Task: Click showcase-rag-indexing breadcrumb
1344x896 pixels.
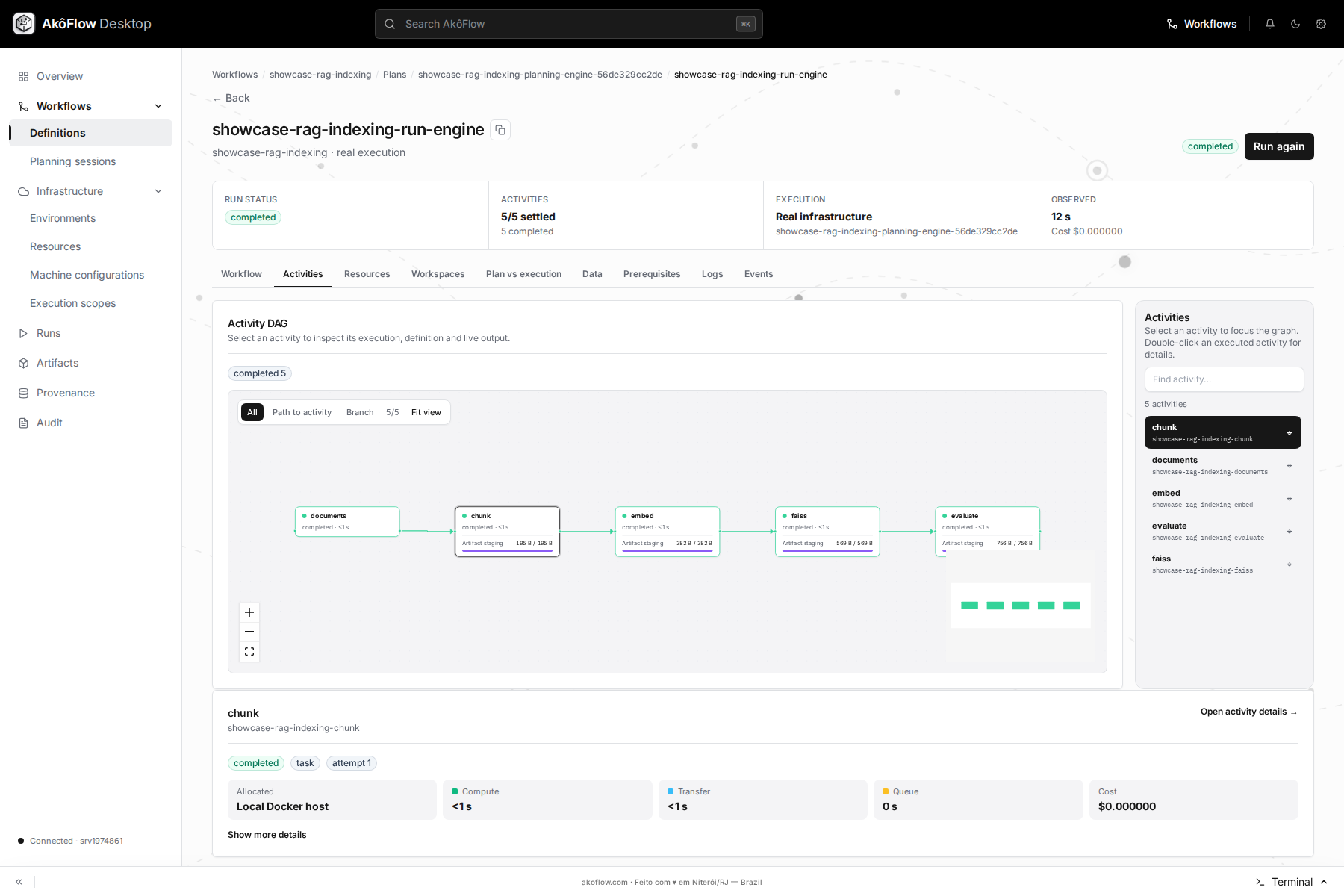Action: [320, 75]
